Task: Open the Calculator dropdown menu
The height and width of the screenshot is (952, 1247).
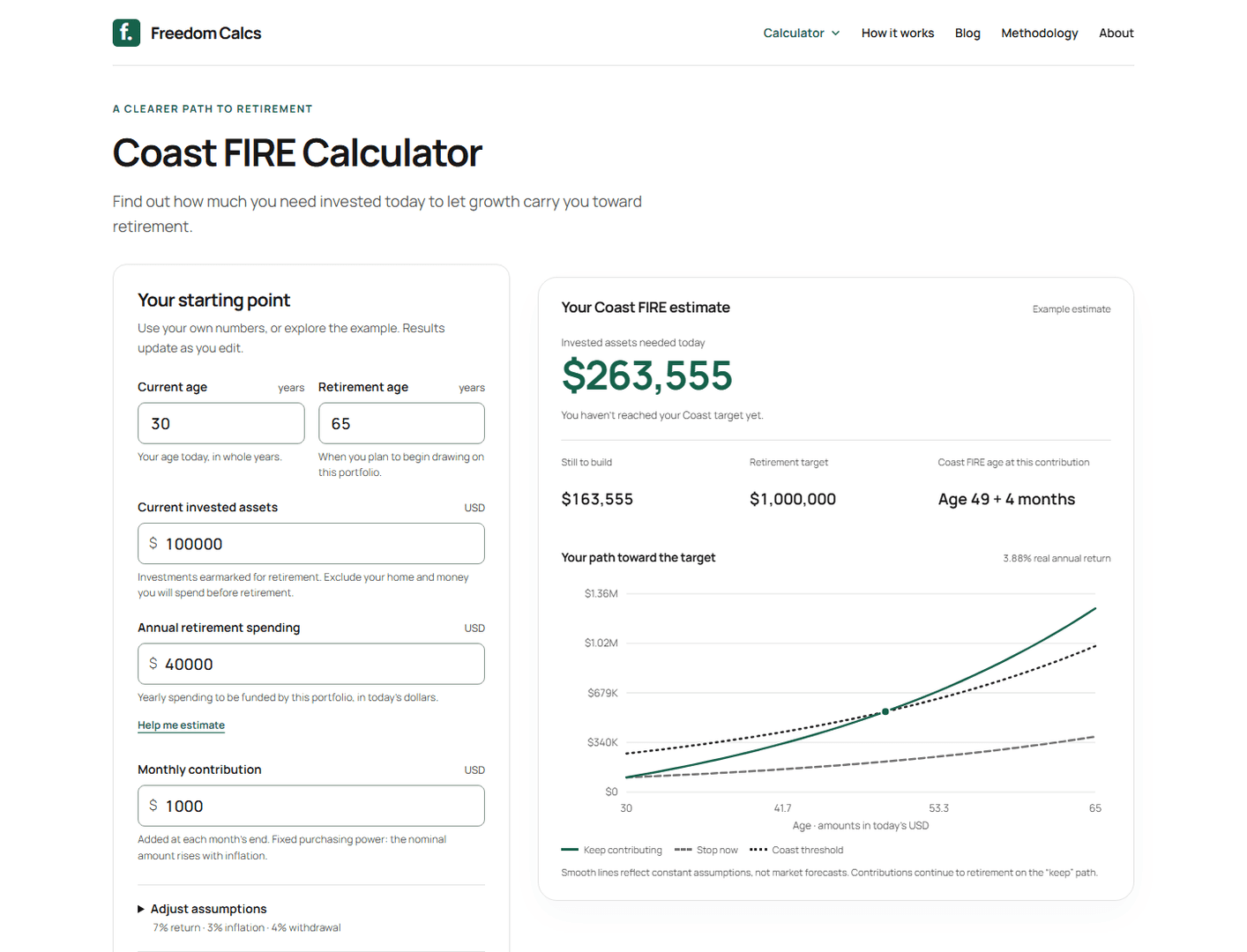Action: click(x=801, y=33)
